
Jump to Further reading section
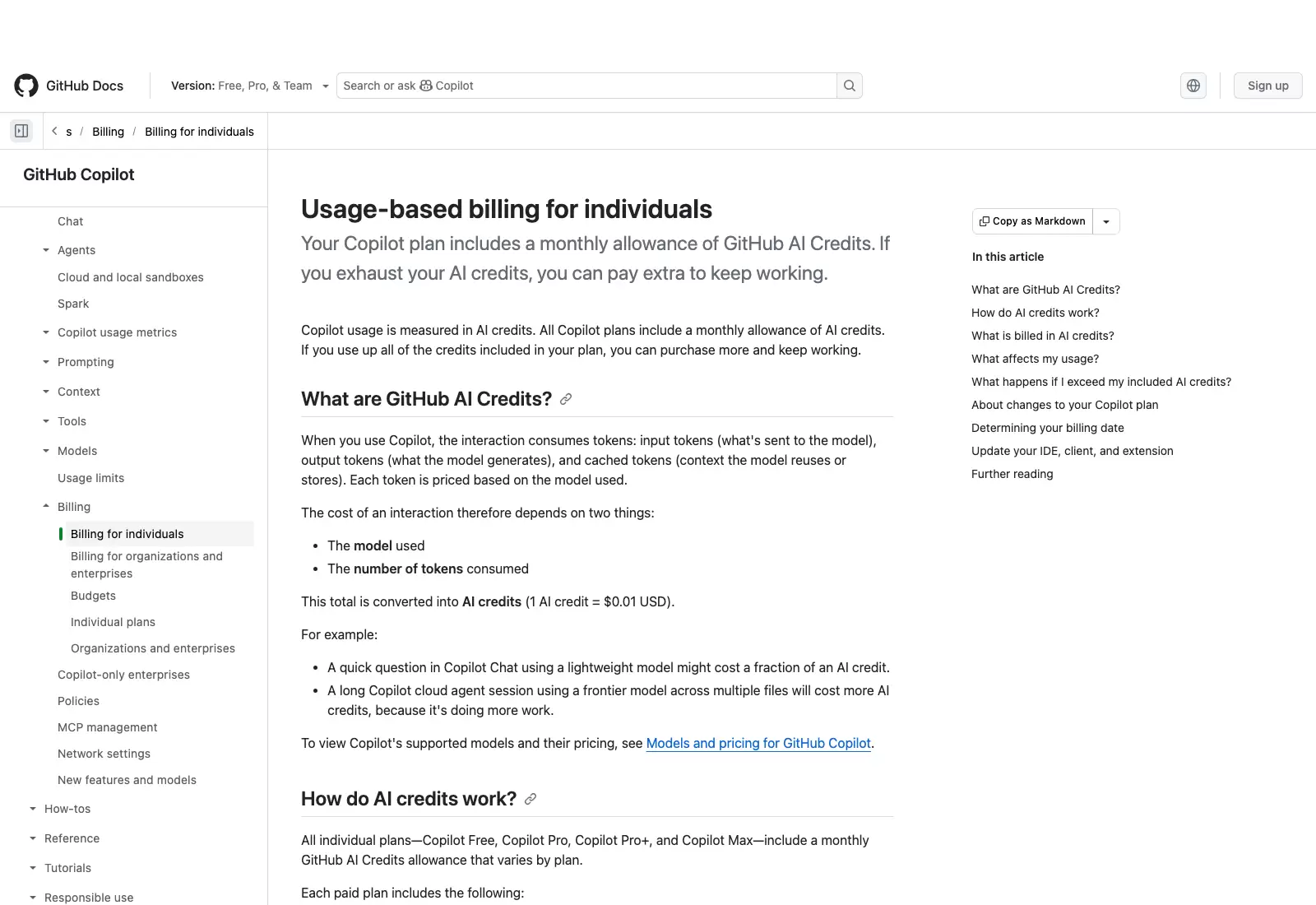(x=1012, y=474)
